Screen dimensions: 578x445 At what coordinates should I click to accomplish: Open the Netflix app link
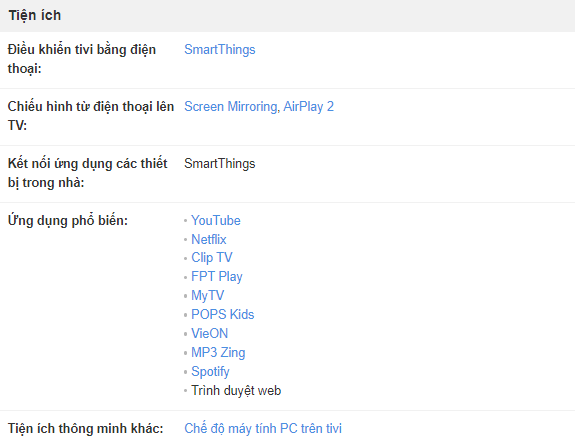(x=209, y=239)
